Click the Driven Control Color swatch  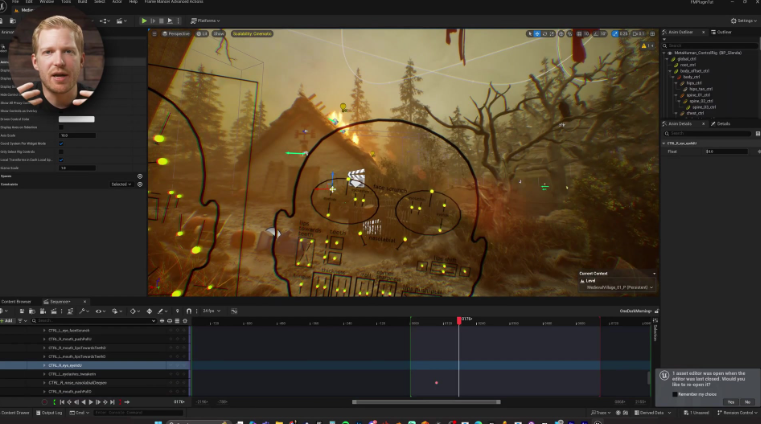pyautogui.click(x=77, y=119)
